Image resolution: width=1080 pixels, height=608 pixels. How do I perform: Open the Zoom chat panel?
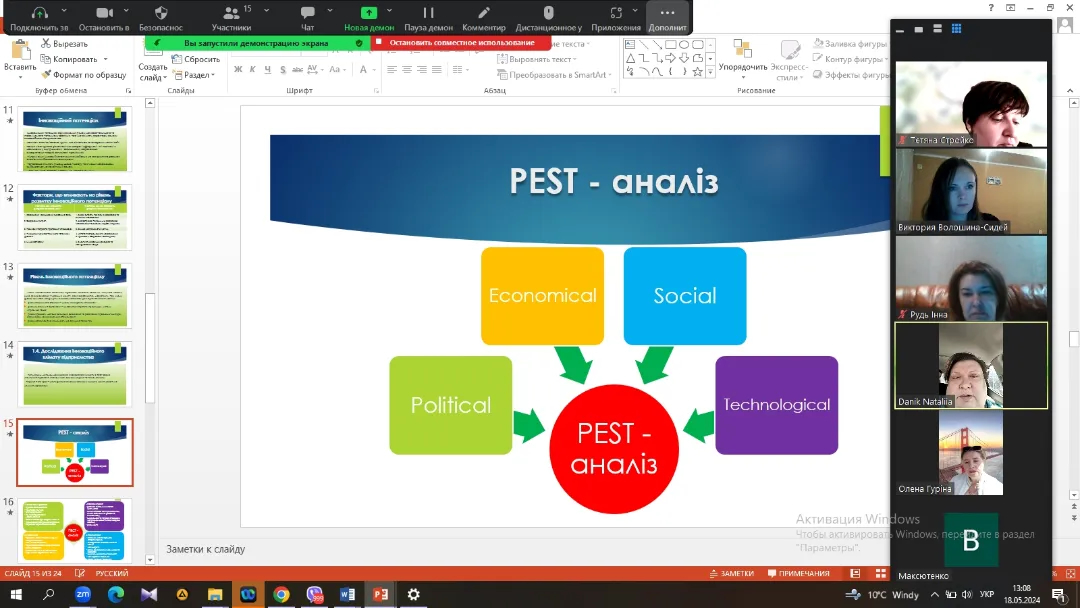(x=308, y=18)
